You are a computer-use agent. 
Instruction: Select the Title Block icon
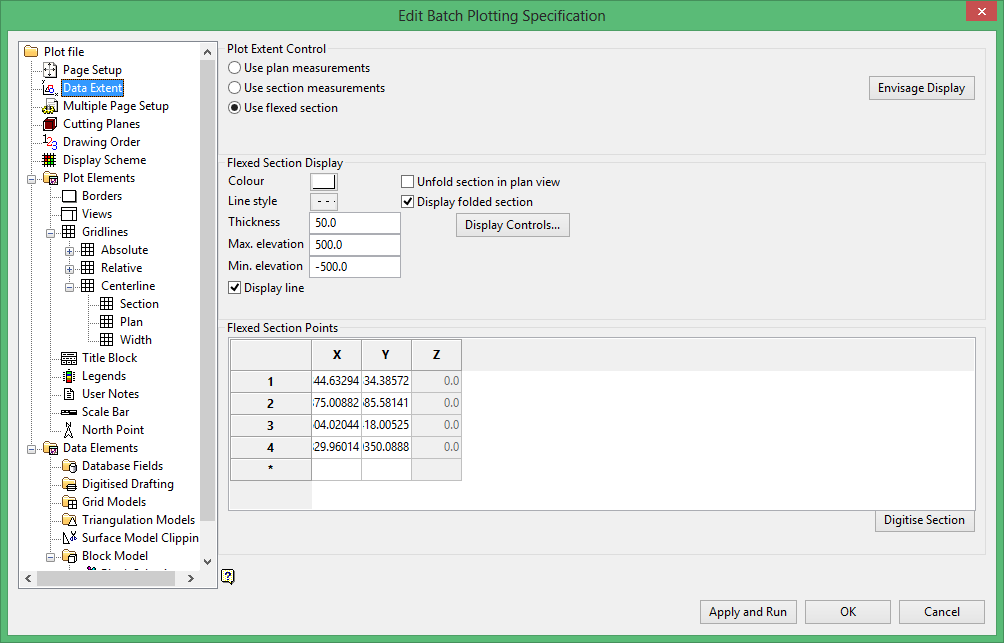pos(69,358)
